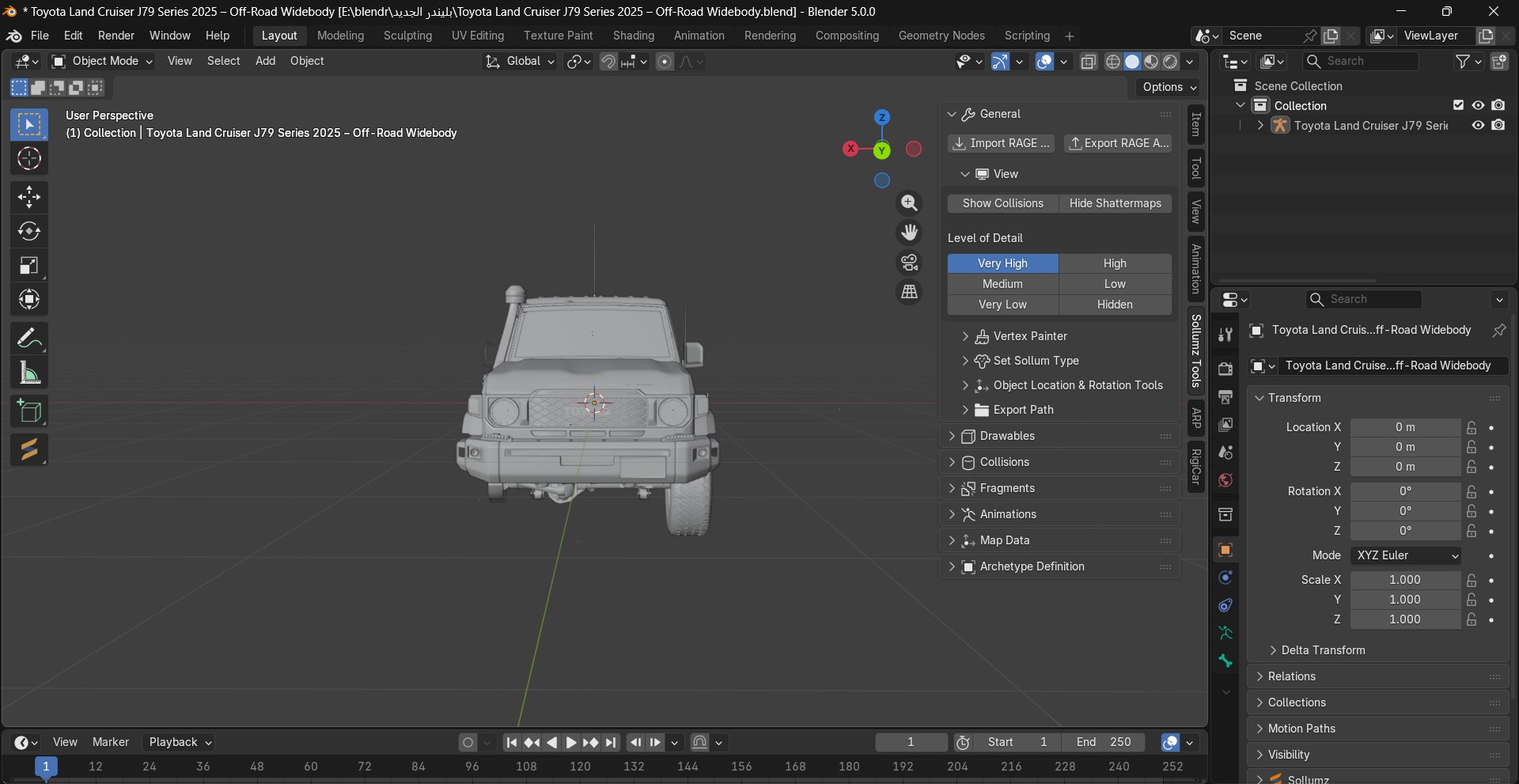Click the pan view hand icon
The image size is (1519, 784).
pos(910,233)
